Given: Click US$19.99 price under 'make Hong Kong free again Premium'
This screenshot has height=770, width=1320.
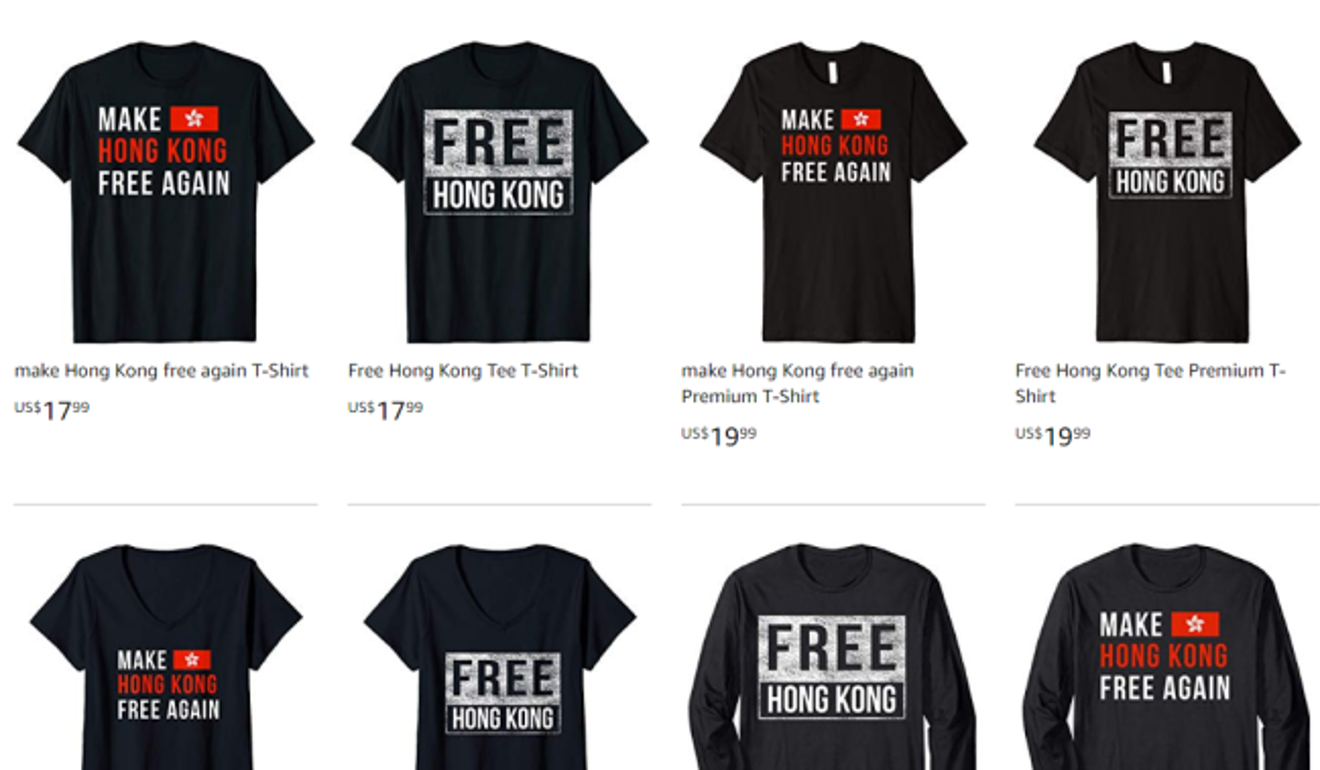Looking at the screenshot, I should 719,436.
